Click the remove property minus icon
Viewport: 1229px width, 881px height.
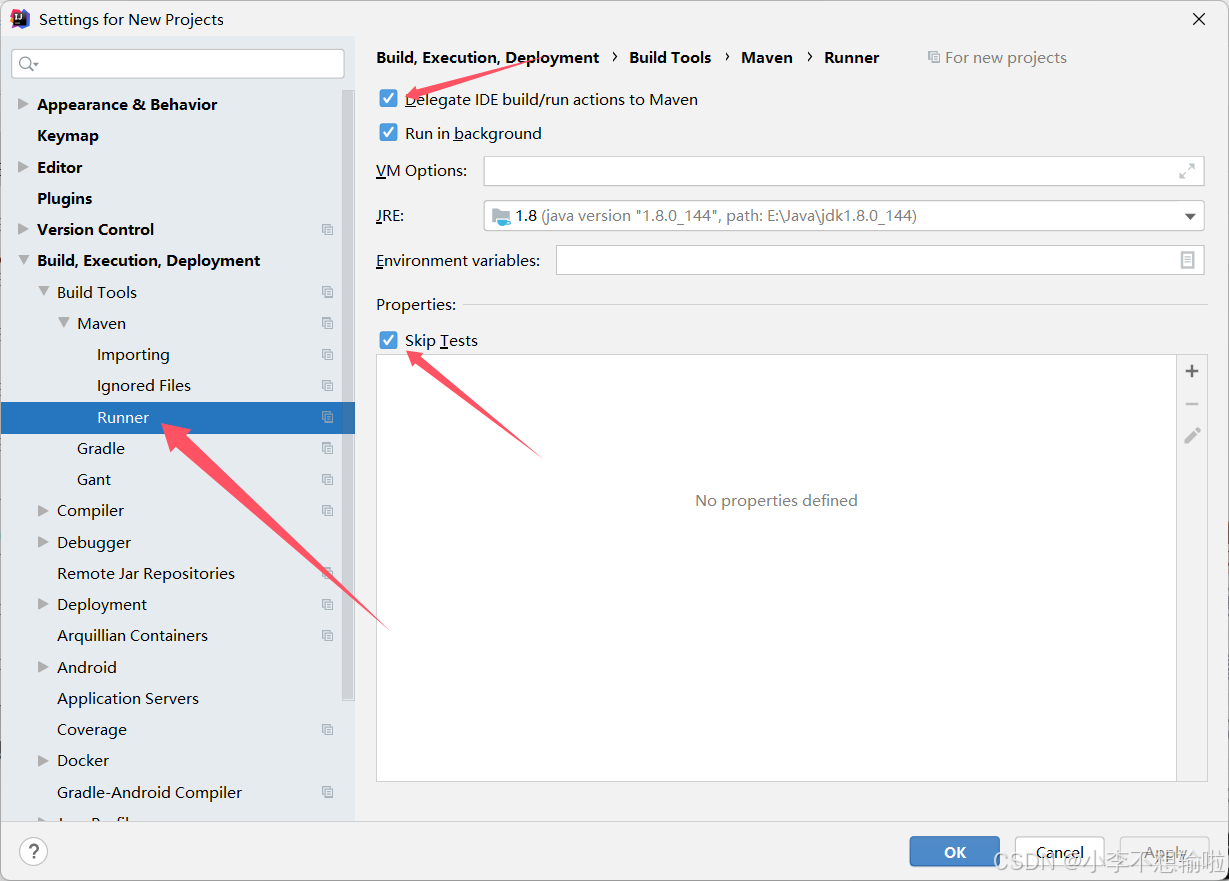click(1192, 404)
